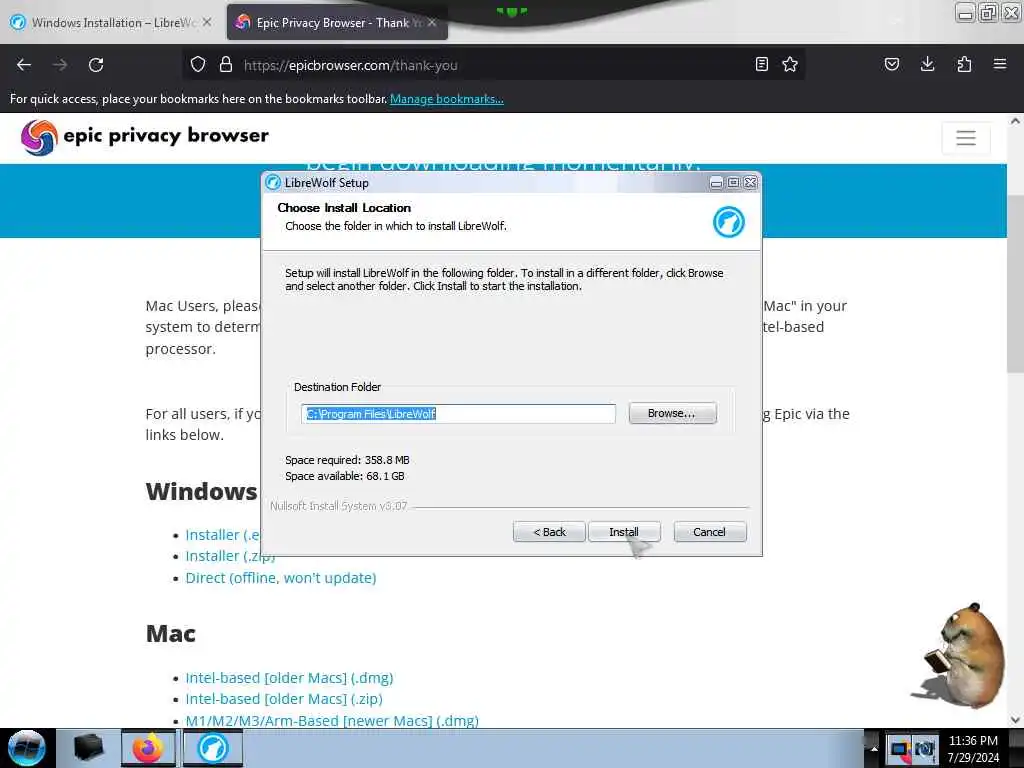Open M1/M2/M3/Arm-Based newer Macs (.dmg) link
Image resolution: width=1024 pixels, height=768 pixels.
332,720
